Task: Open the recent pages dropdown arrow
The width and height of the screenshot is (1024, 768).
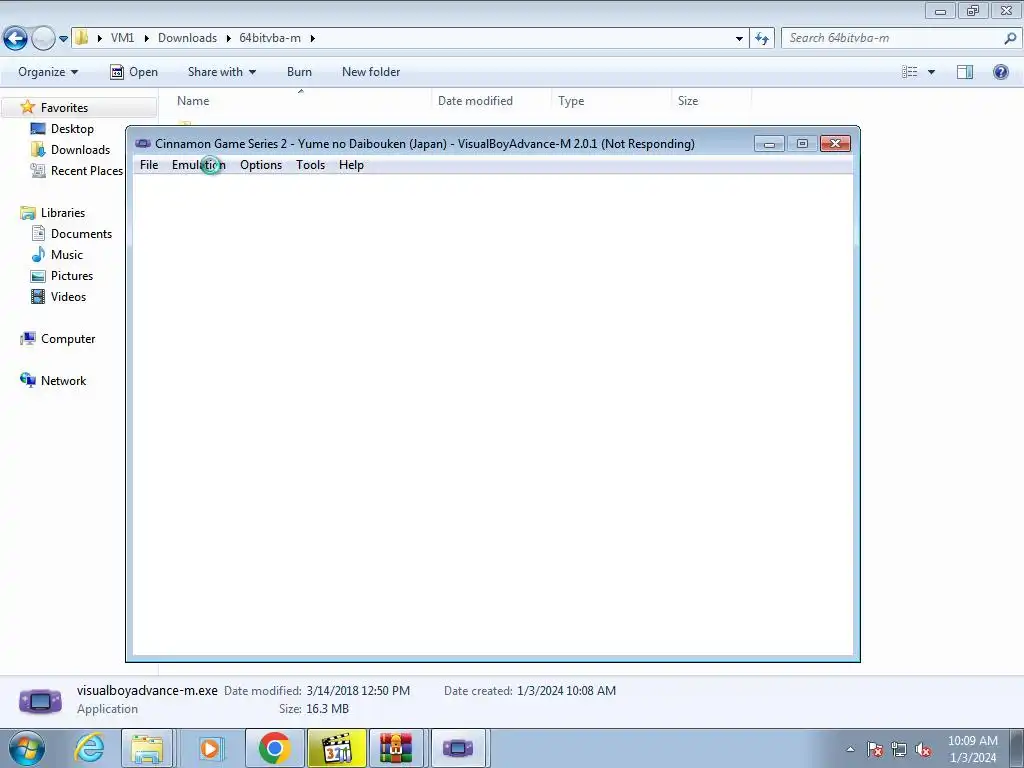Action: [x=63, y=39]
